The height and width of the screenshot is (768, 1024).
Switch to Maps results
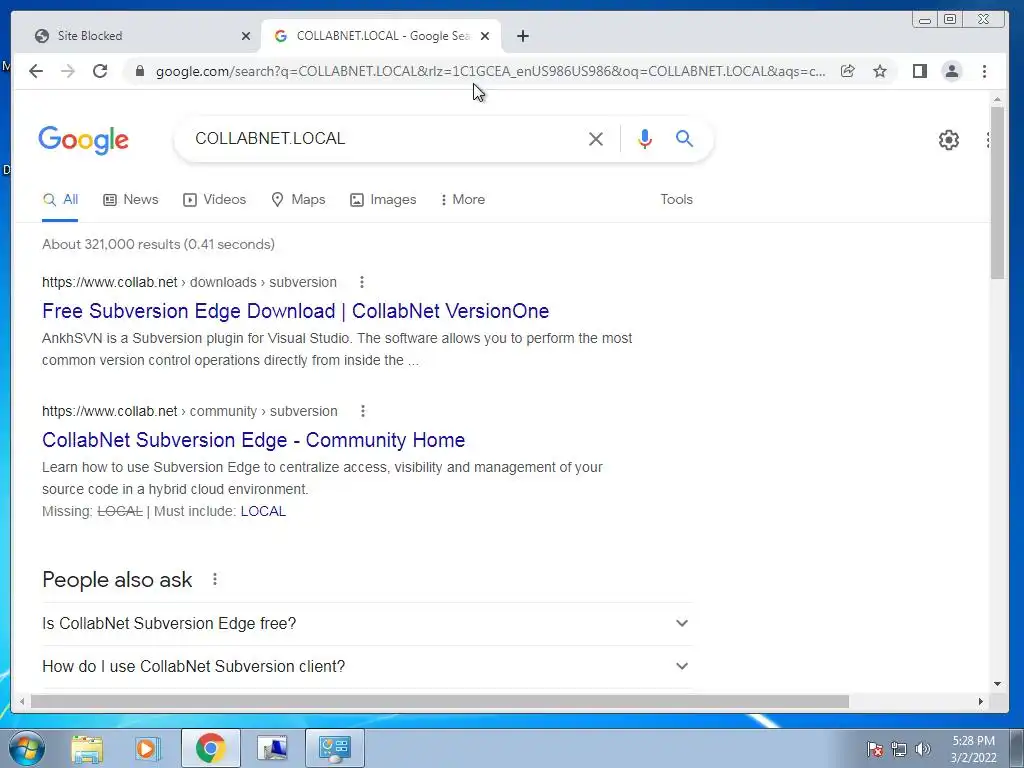point(298,200)
